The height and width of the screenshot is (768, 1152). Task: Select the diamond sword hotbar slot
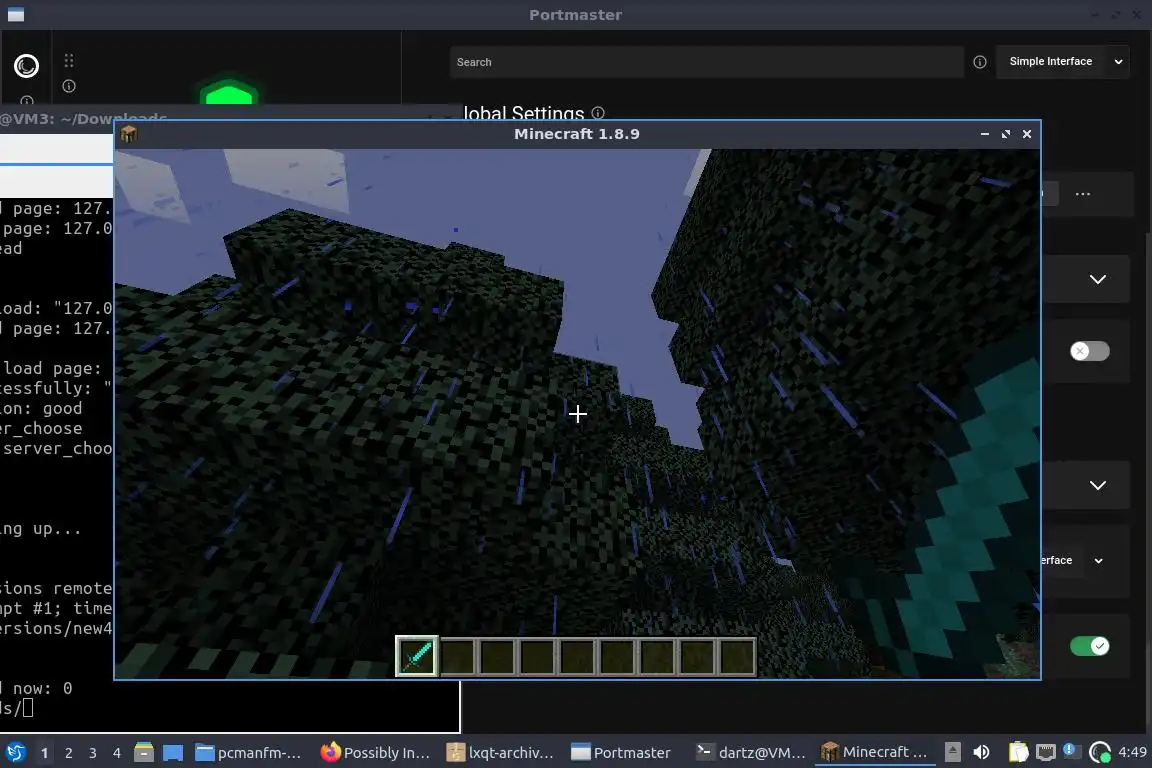pyautogui.click(x=417, y=656)
